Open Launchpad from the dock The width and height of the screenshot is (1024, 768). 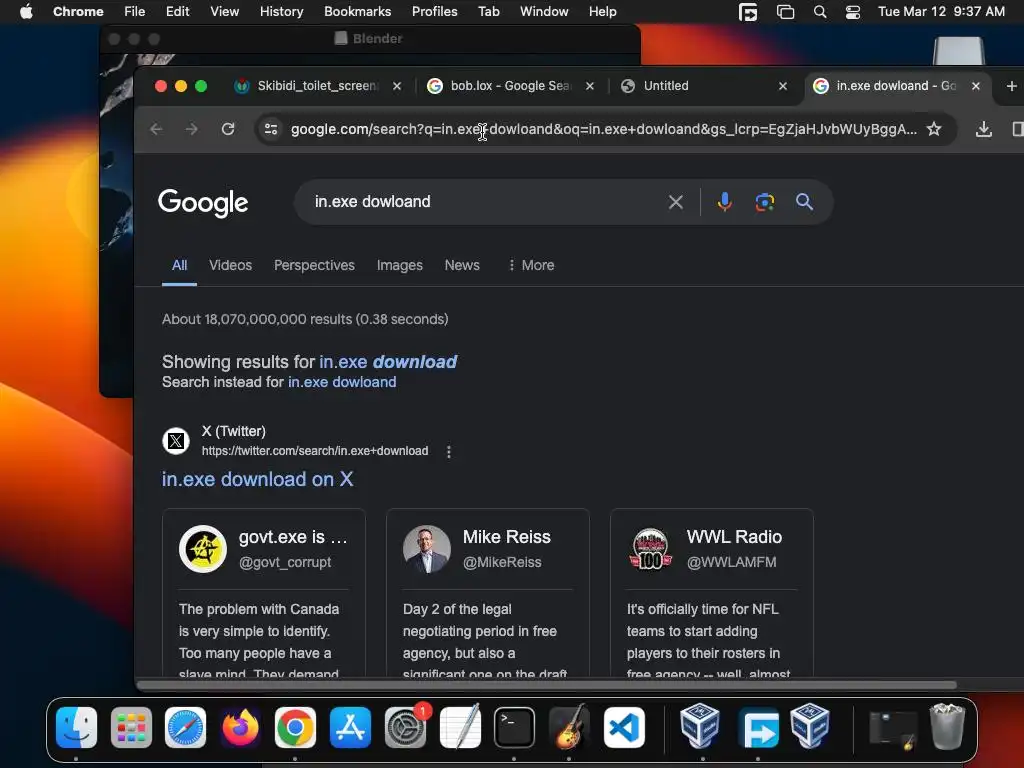click(x=131, y=727)
